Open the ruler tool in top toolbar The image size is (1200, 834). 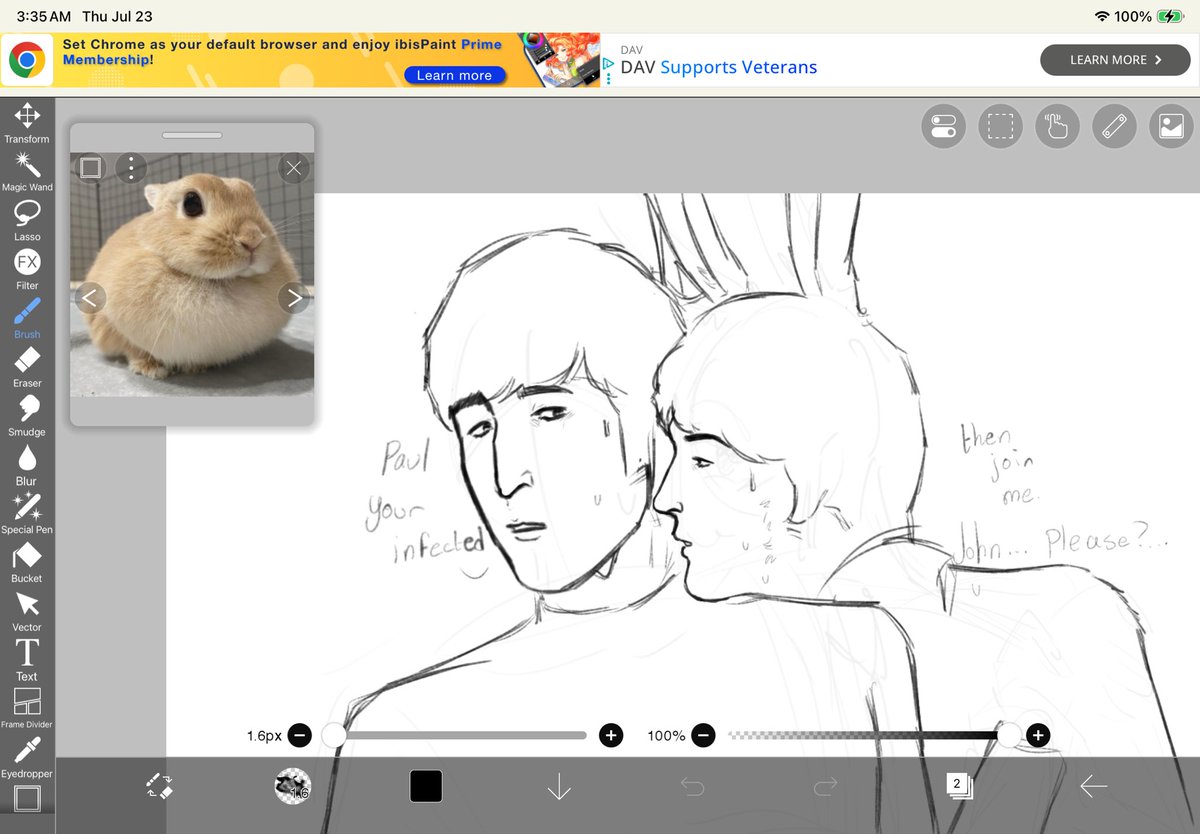(x=1114, y=126)
